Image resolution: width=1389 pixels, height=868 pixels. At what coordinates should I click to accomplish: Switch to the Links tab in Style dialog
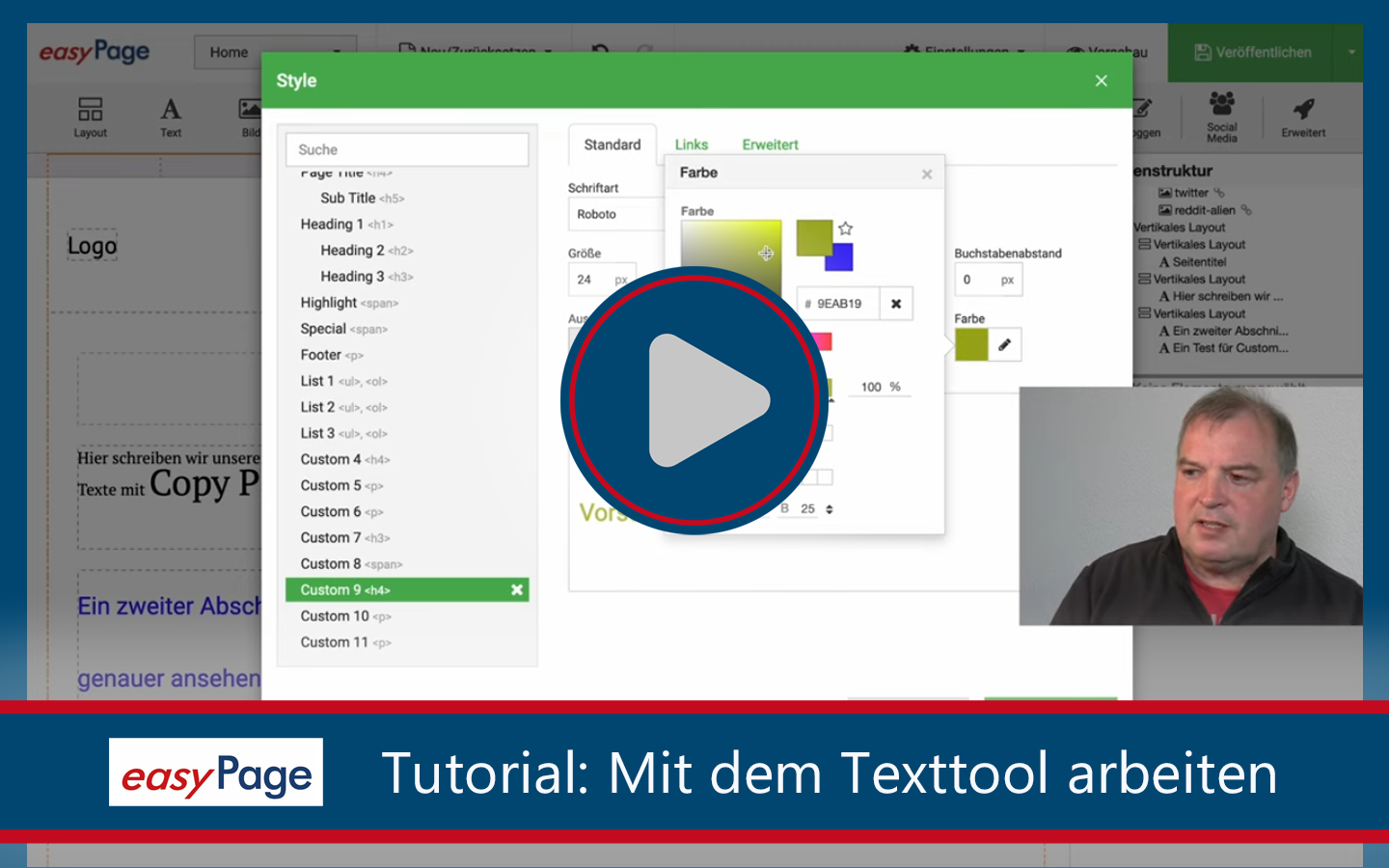coord(691,144)
